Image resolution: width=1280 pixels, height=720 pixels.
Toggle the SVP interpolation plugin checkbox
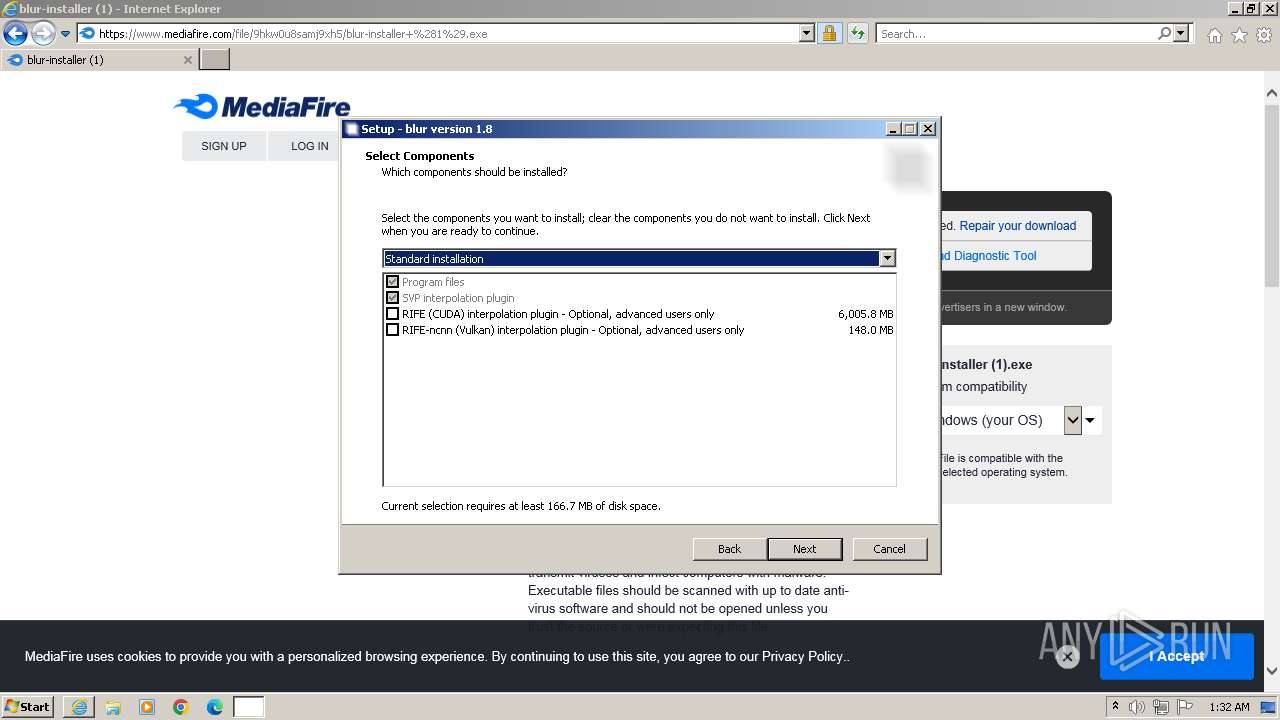click(x=392, y=298)
